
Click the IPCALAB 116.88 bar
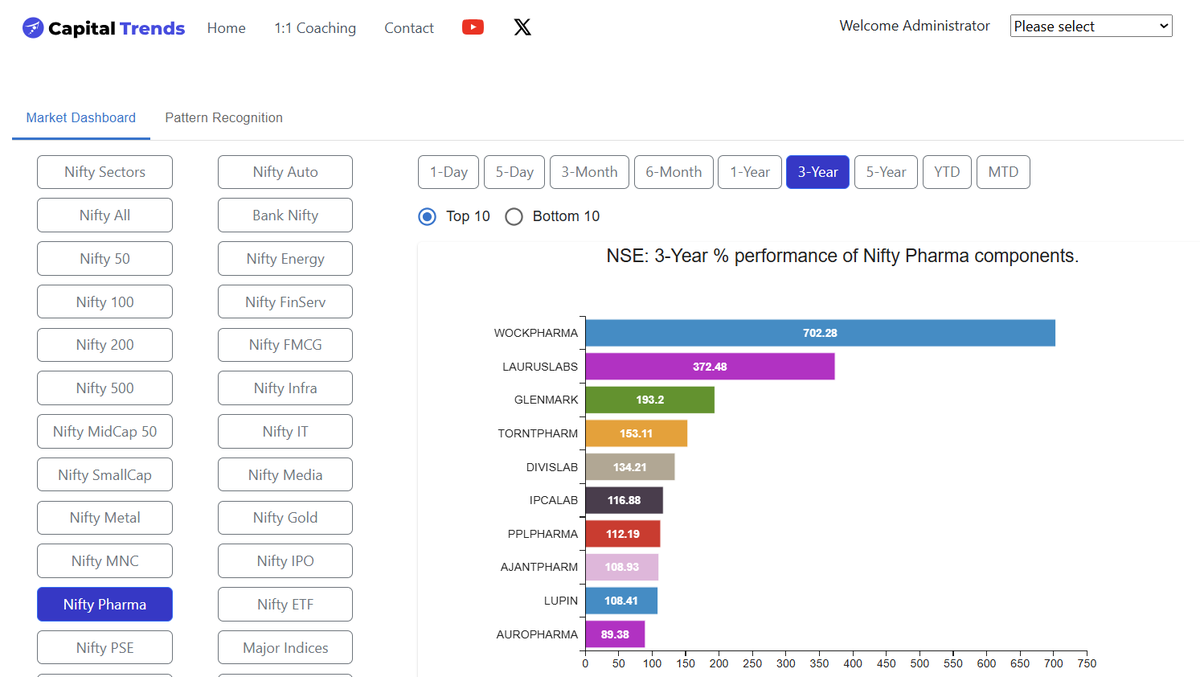tap(624, 500)
